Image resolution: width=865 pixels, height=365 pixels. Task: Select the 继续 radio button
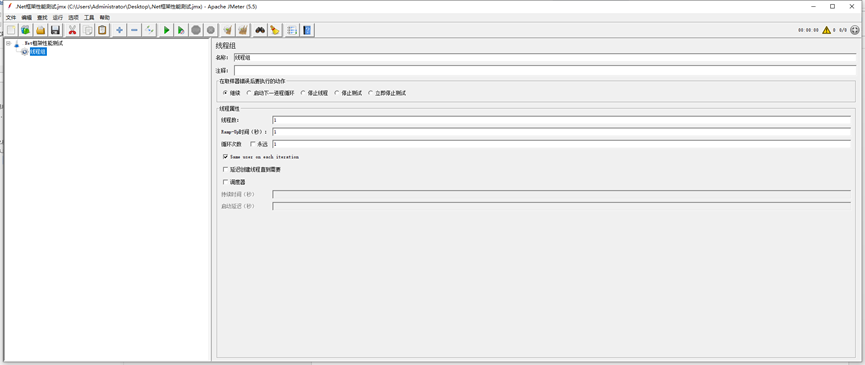tap(225, 93)
